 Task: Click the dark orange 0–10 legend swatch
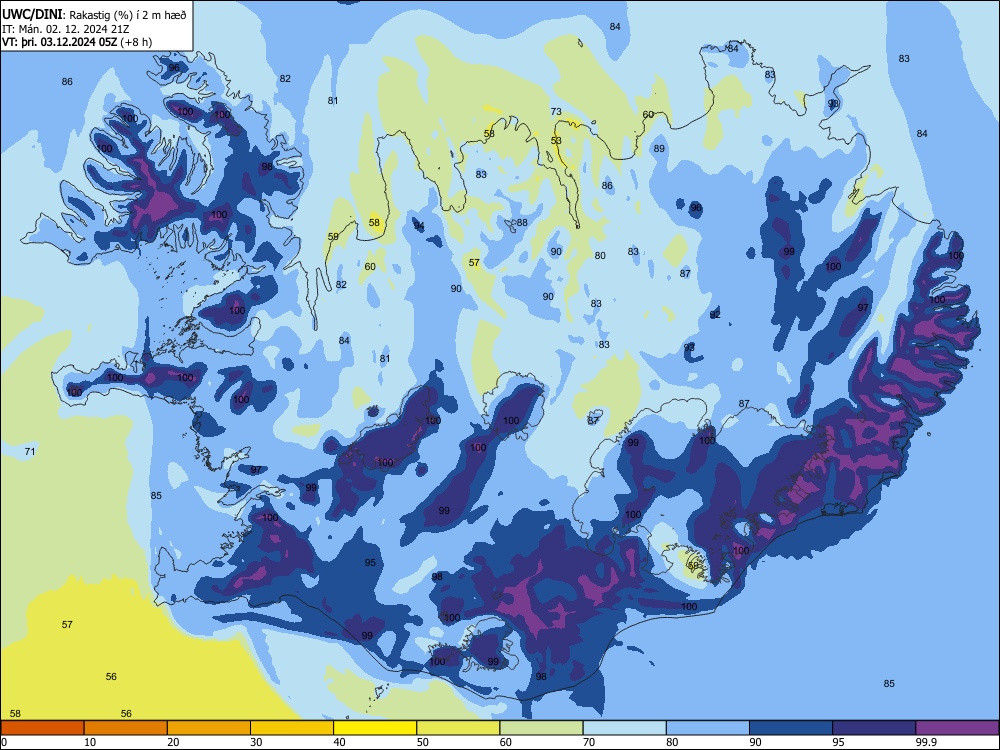coord(42,728)
